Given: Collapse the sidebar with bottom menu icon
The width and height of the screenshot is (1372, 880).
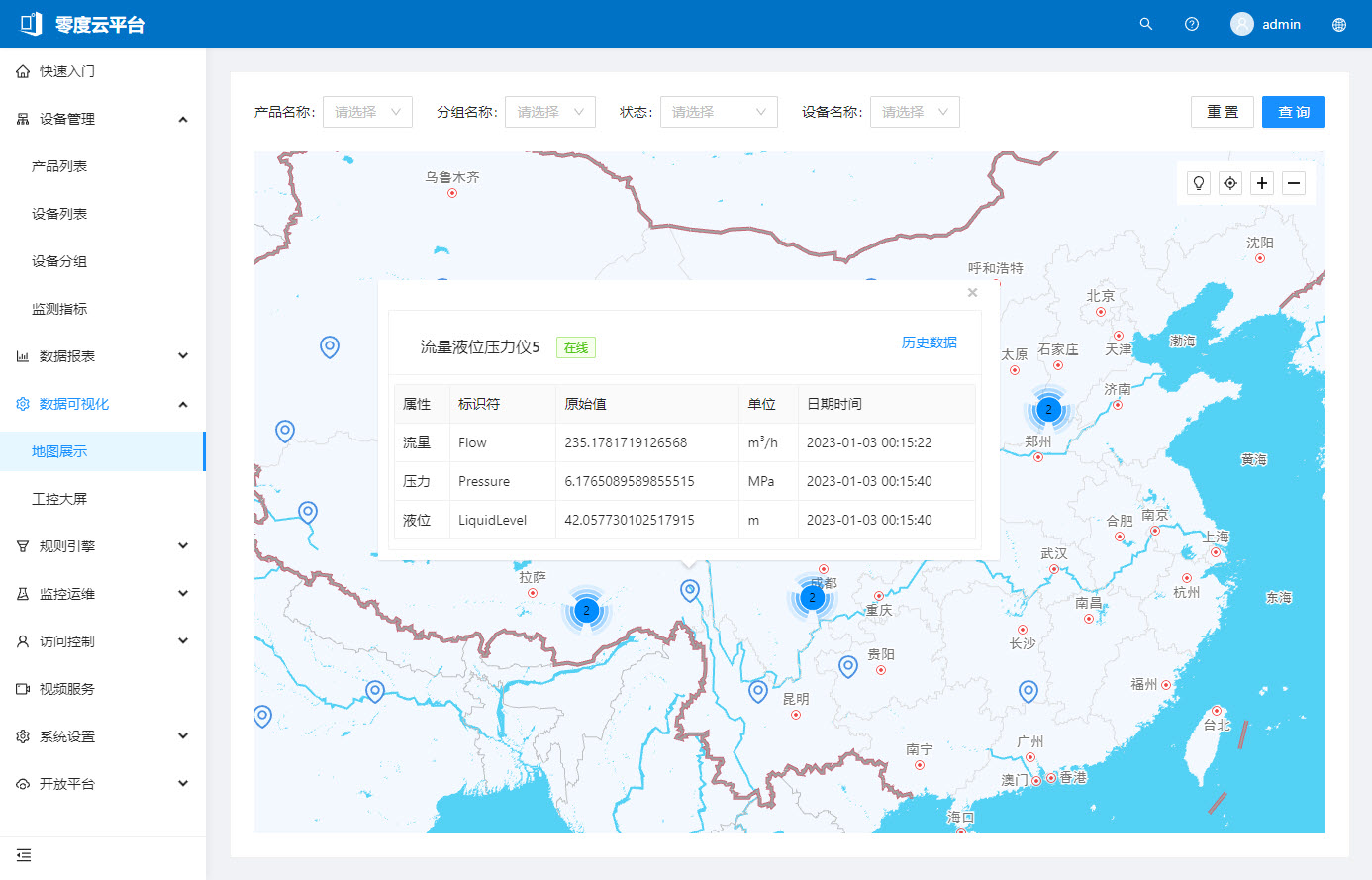Looking at the screenshot, I should 24,855.
